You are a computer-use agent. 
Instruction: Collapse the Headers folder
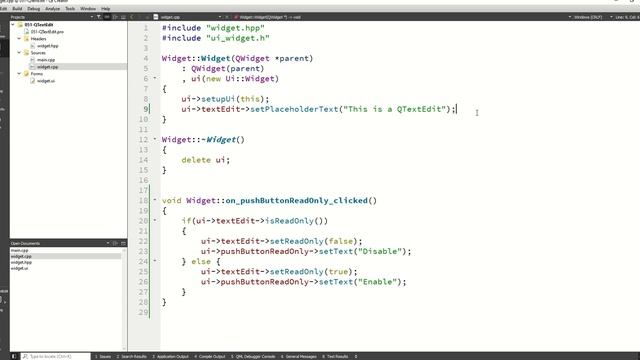19,39
